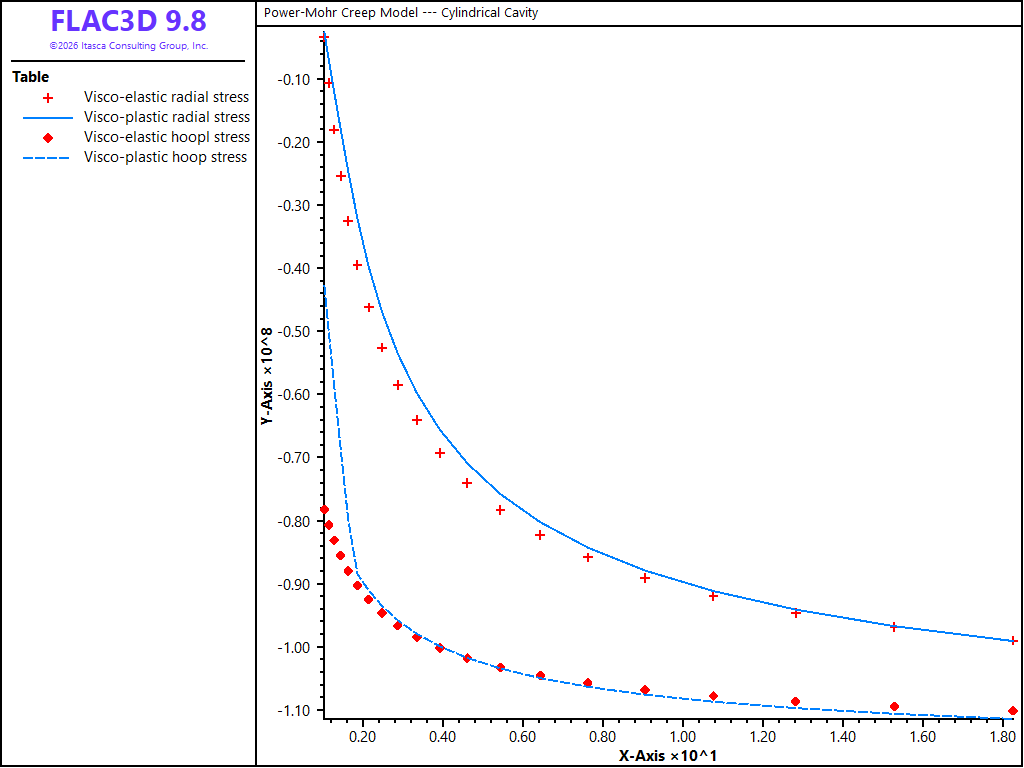Click the dashed blue legend line sample

point(48,157)
